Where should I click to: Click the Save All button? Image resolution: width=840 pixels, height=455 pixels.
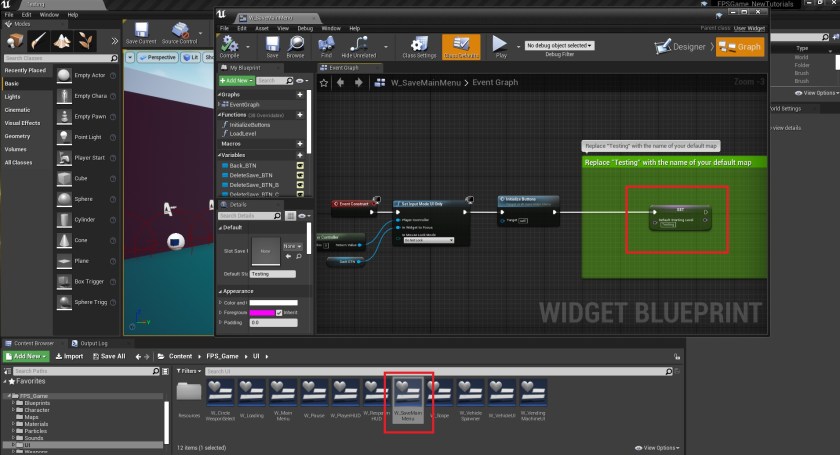[109, 356]
